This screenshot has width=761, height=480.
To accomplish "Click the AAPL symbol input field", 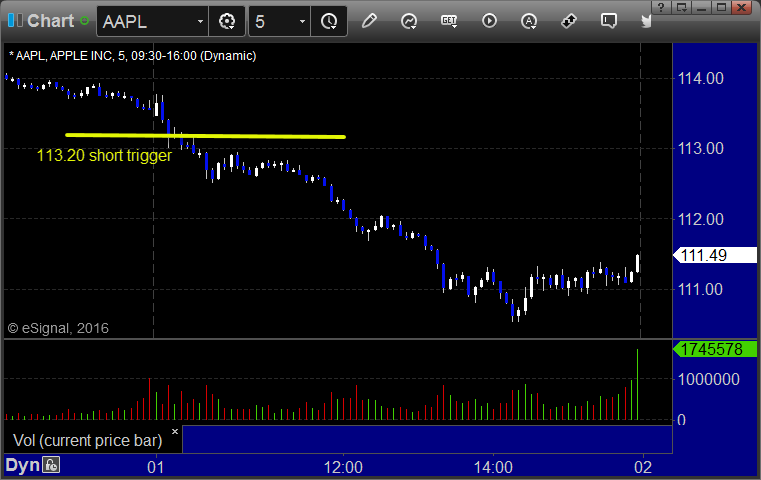I will tap(147, 21).
